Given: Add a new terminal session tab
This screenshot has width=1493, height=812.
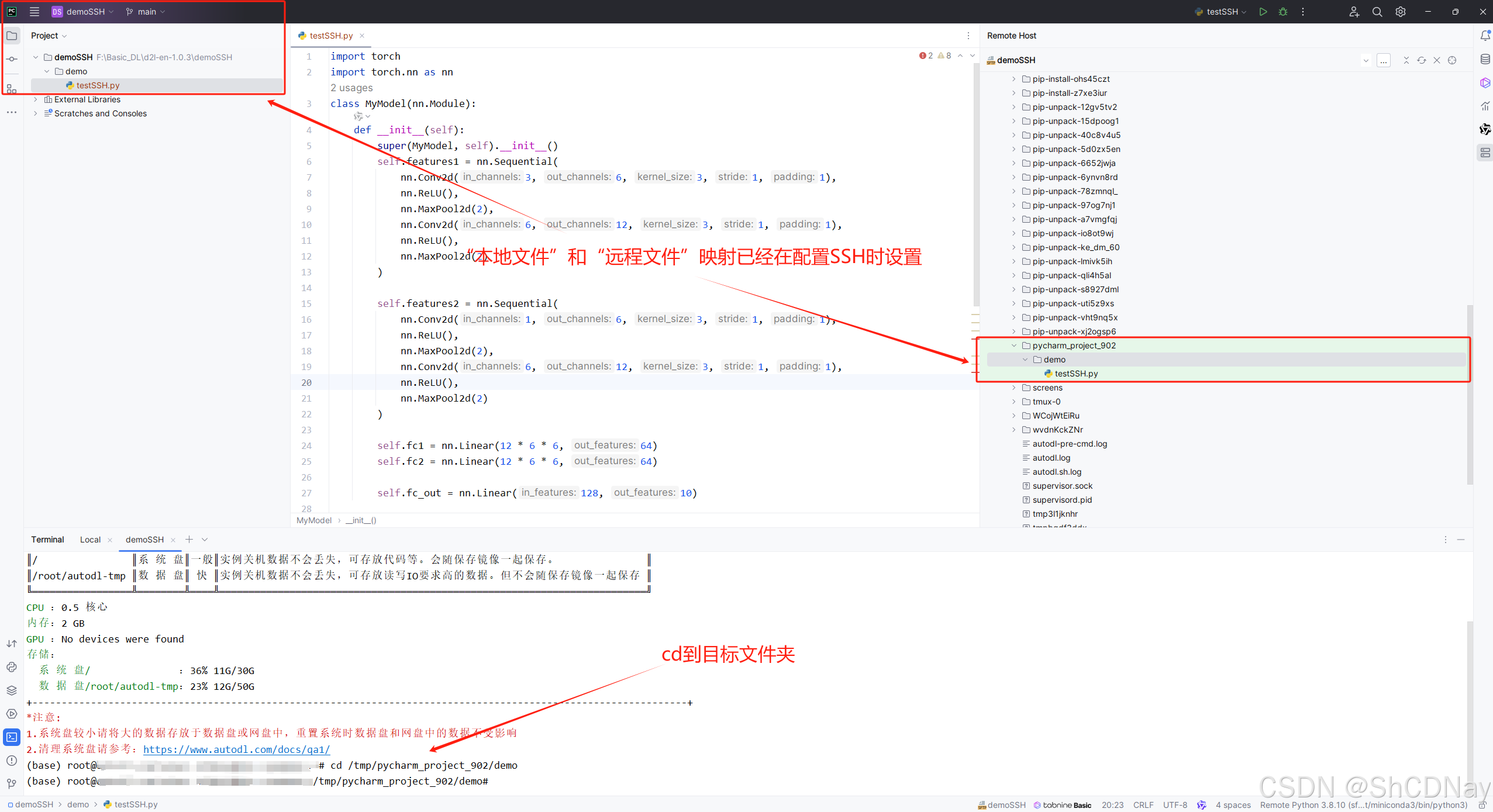Looking at the screenshot, I should (189, 540).
